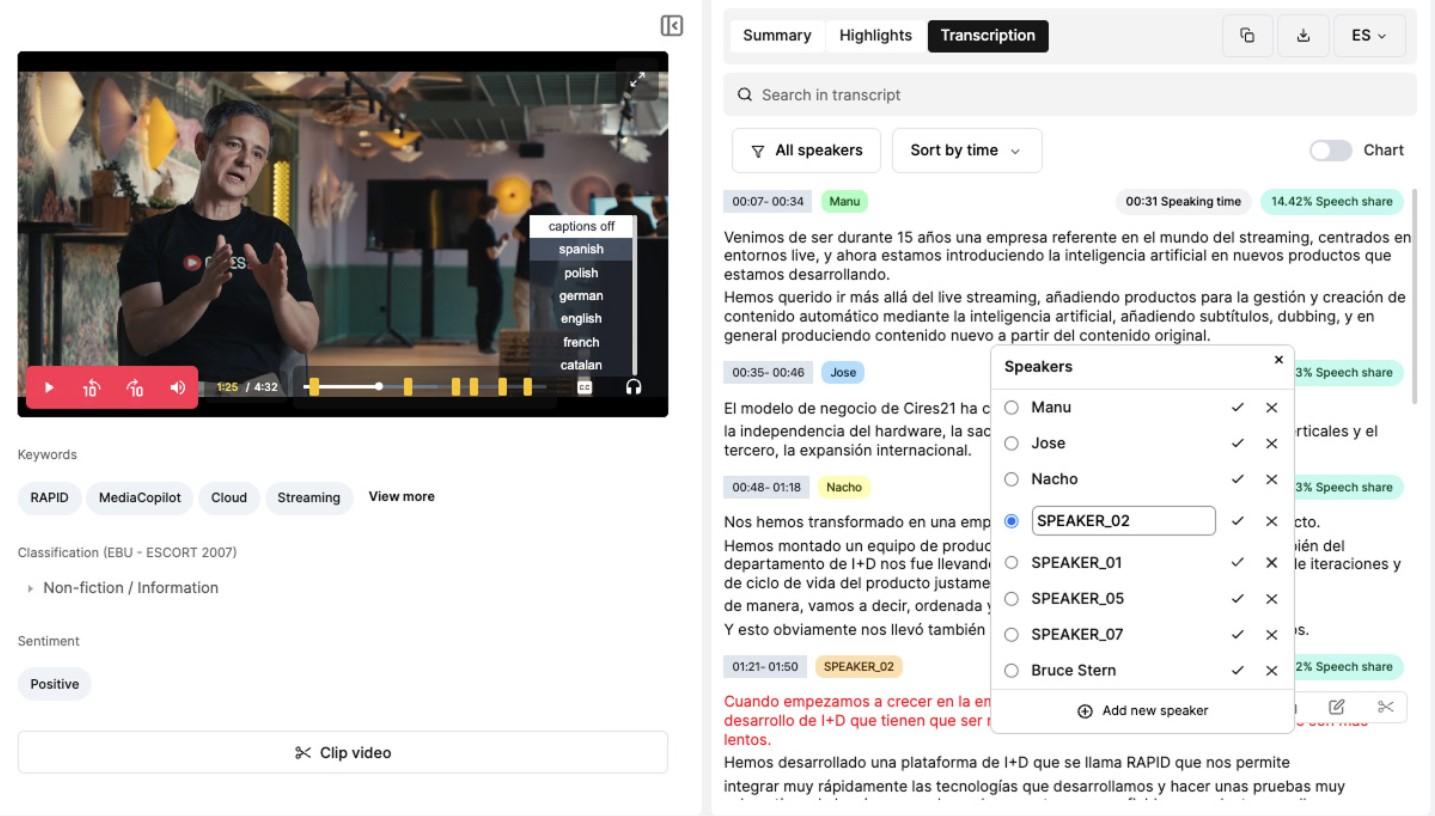1435x816 pixels.
Task: Rewind video 10 seconds
Action: (x=91, y=388)
